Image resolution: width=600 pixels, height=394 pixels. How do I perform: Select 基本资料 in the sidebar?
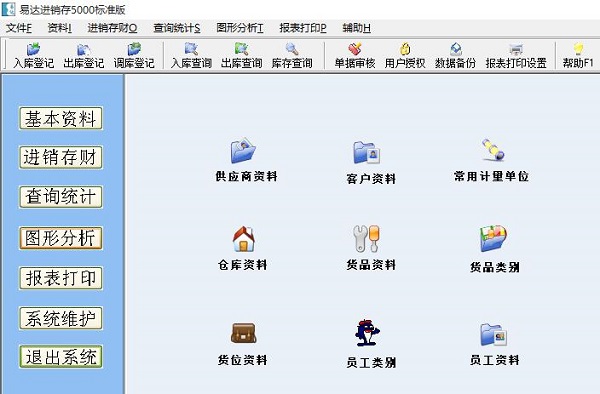61,118
